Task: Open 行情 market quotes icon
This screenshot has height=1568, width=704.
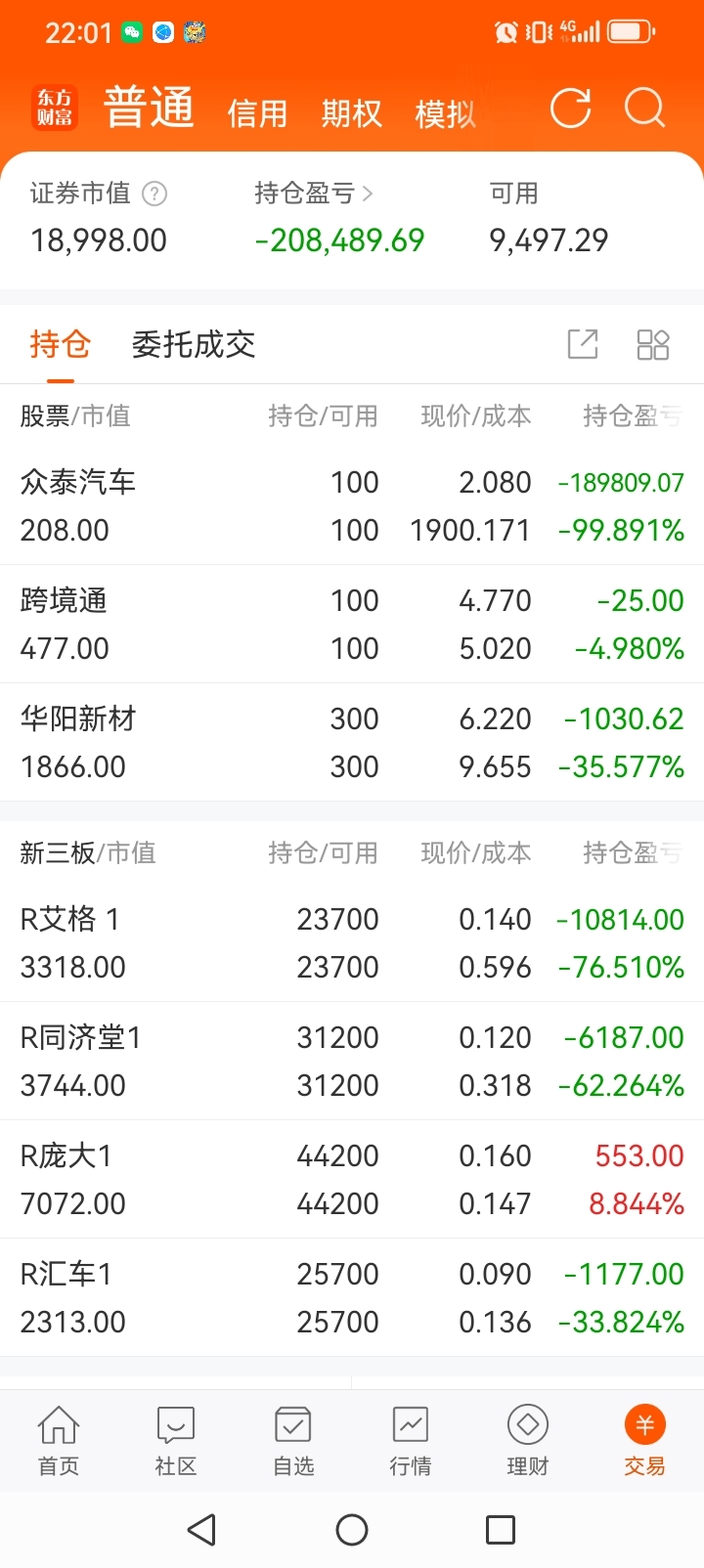Action: [411, 1440]
